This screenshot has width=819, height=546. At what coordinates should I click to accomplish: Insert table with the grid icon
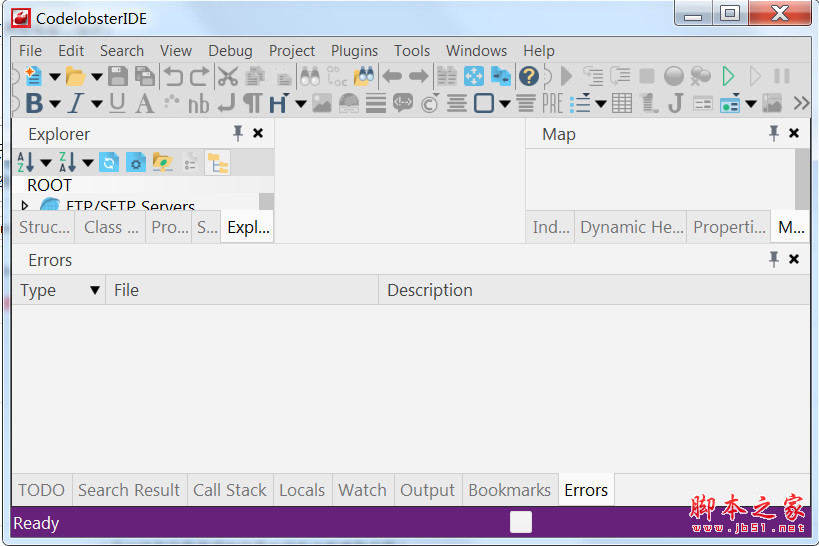(622, 103)
